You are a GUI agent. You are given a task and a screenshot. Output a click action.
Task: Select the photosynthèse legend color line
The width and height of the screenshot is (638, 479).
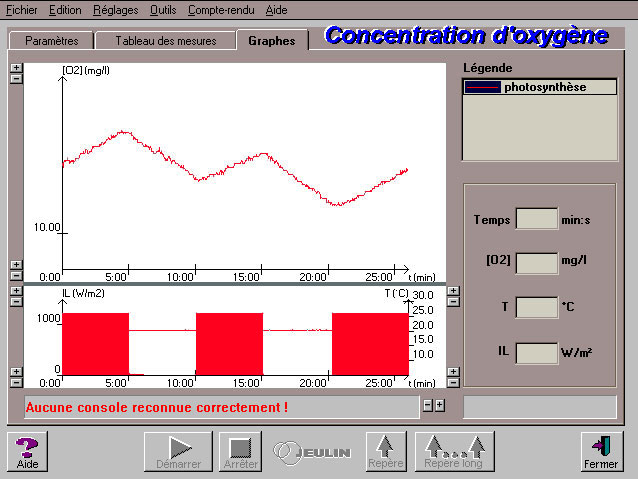[482, 88]
